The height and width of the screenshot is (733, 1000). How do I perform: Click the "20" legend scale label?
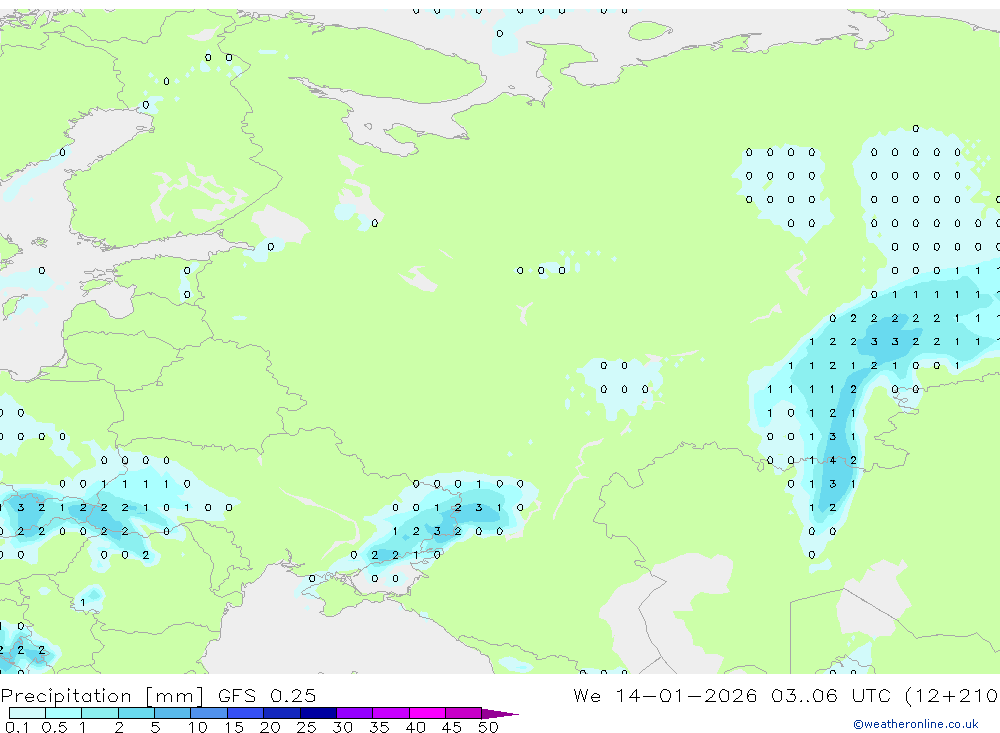(x=270, y=727)
